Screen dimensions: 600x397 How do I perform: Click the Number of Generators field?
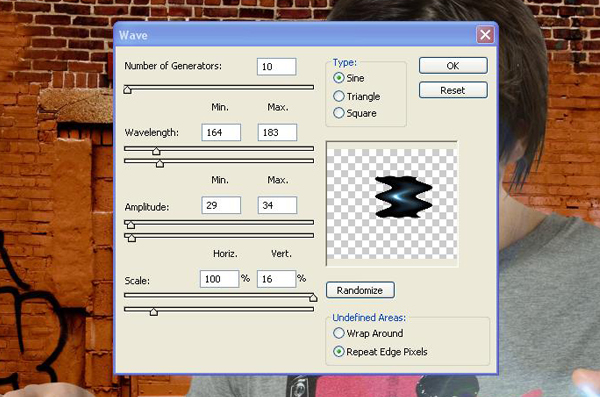(x=276, y=67)
